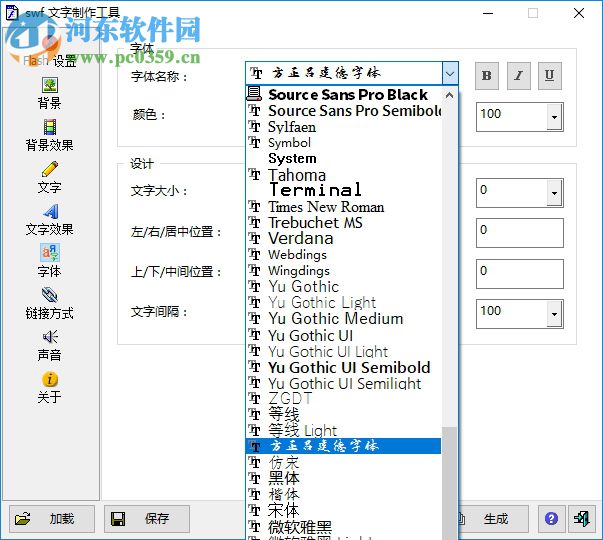Choose Source Sans Pro Semibold font
This screenshot has width=603, height=540.
pos(343,111)
